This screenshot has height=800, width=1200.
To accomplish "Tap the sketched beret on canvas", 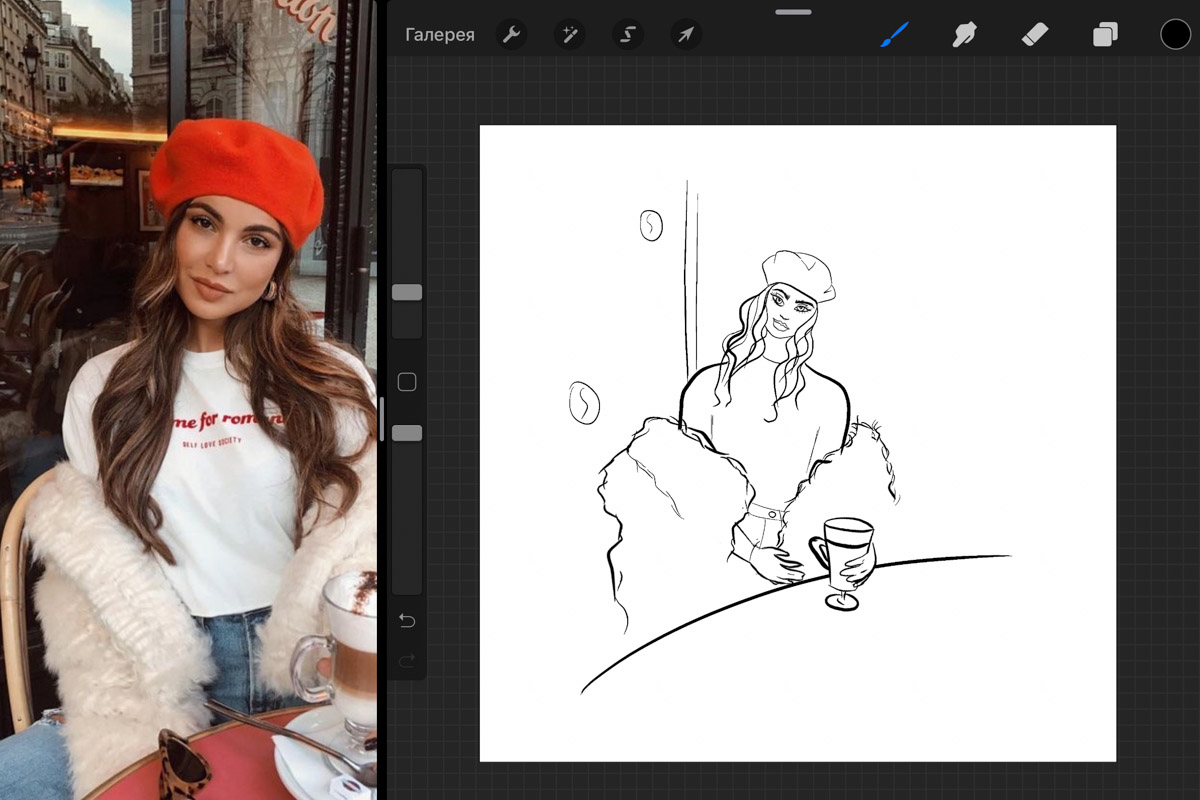I will [x=798, y=272].
